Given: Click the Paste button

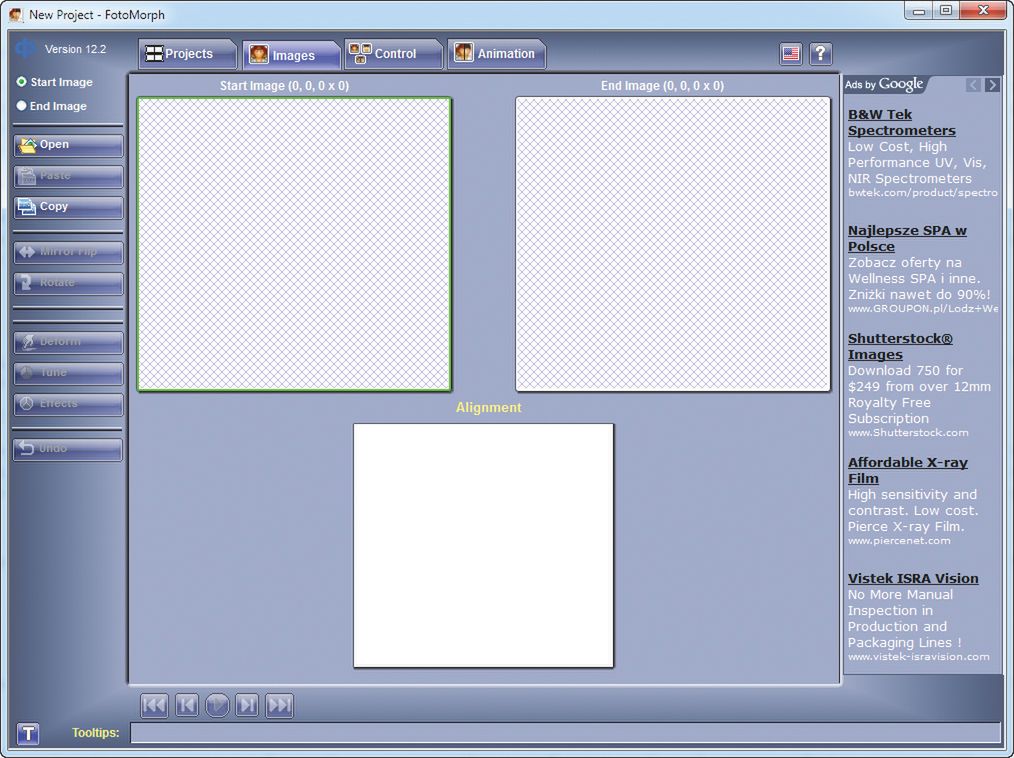Looking at the screenshot, I should coord(68,176).
